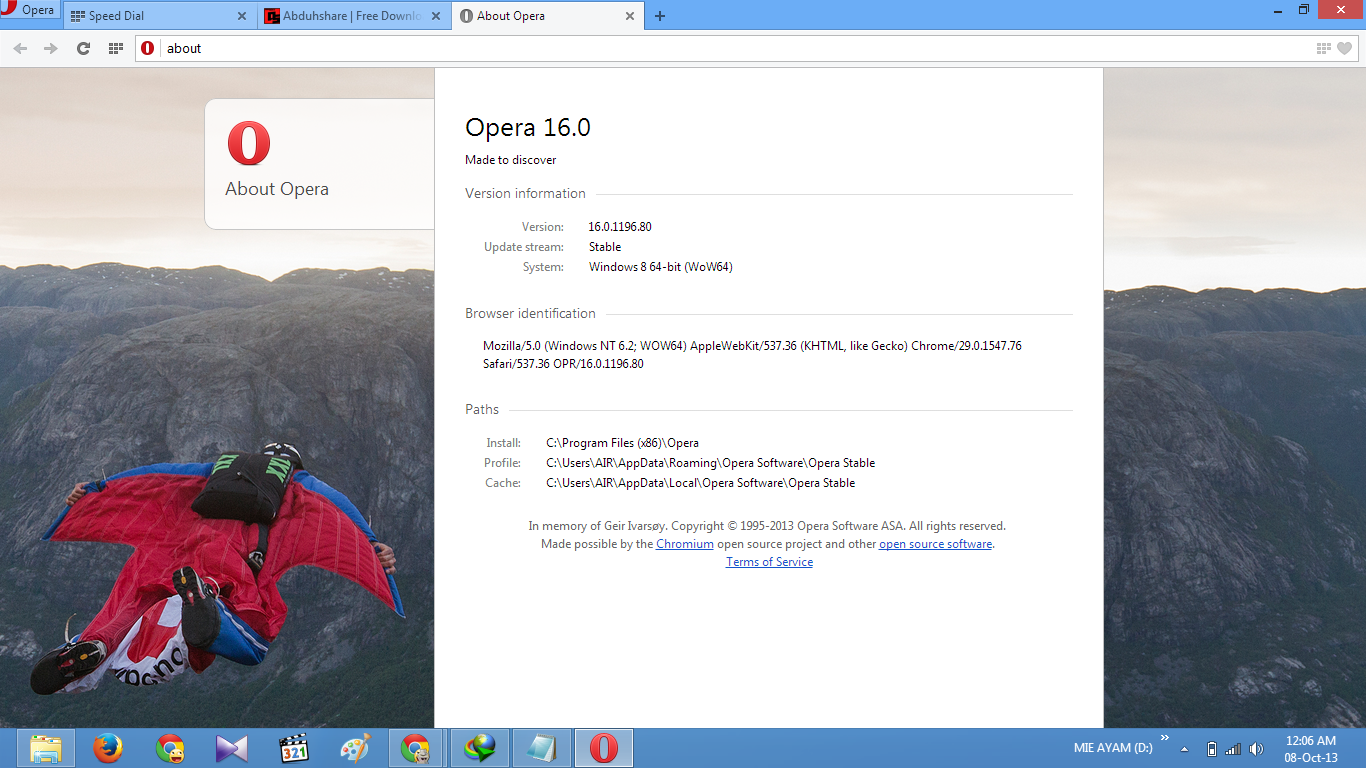Go back with the back arrow
The image size is (1366, 768).
coord(20,48)
